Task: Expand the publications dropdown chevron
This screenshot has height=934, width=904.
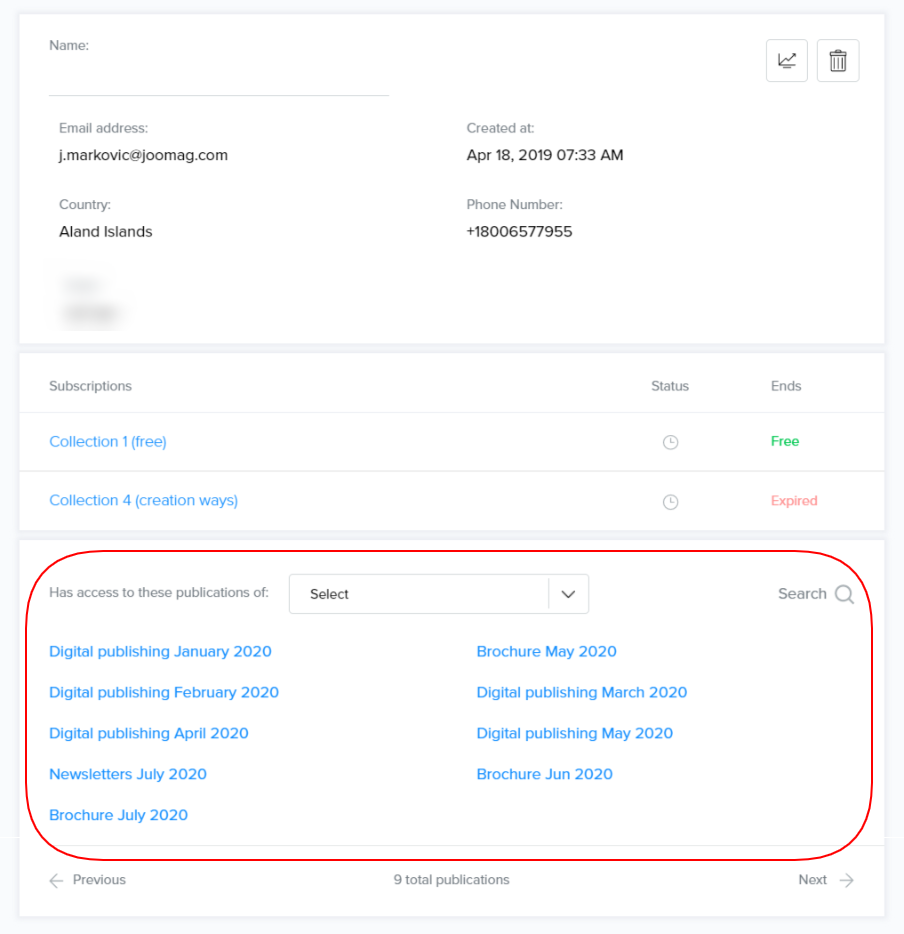Action: tap(568, 594)
